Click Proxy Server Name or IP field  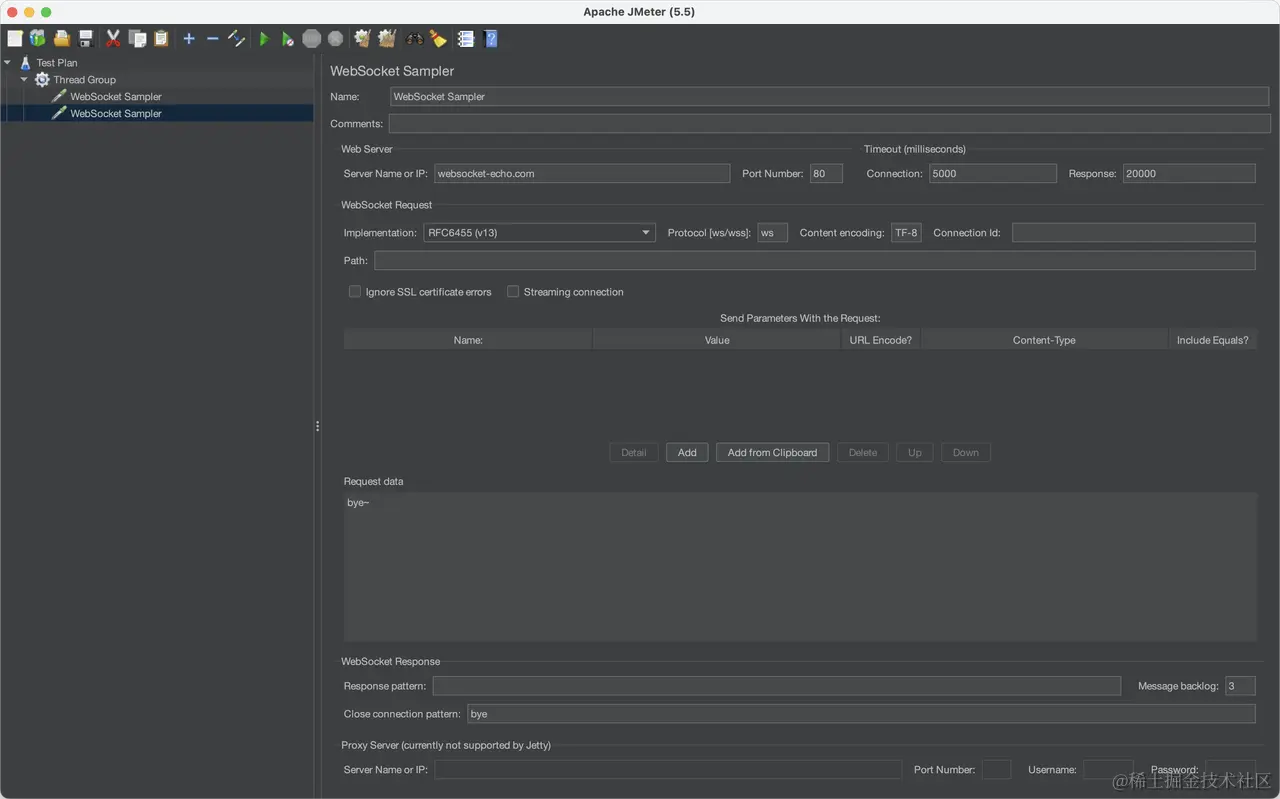pos(668,770)
